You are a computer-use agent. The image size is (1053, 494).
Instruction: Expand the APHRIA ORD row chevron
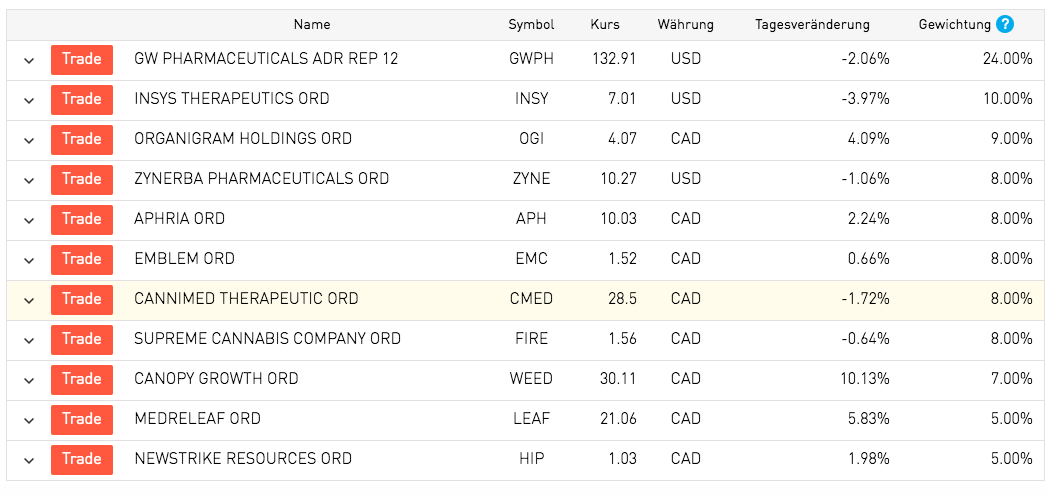tap(29, 220)
